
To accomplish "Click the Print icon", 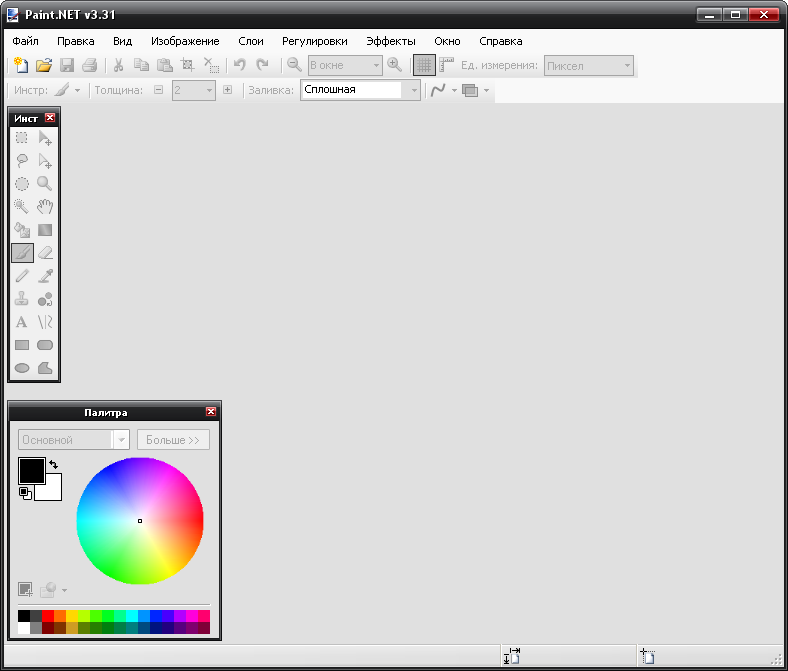I will [x=89, y=65].
